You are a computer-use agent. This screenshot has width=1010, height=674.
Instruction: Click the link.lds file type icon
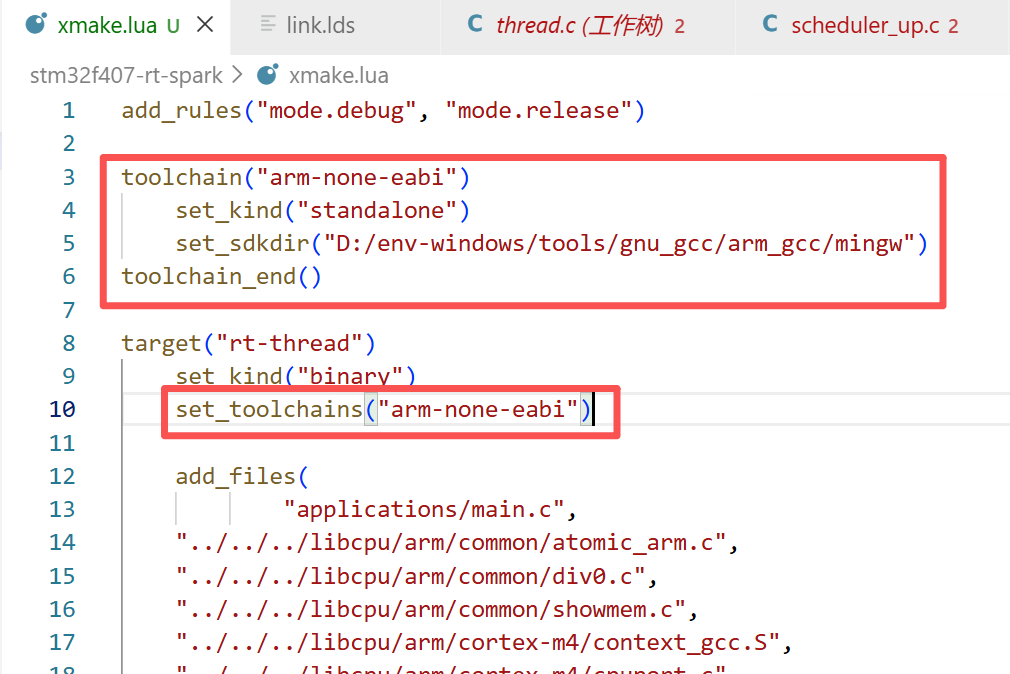coord(268,24)
